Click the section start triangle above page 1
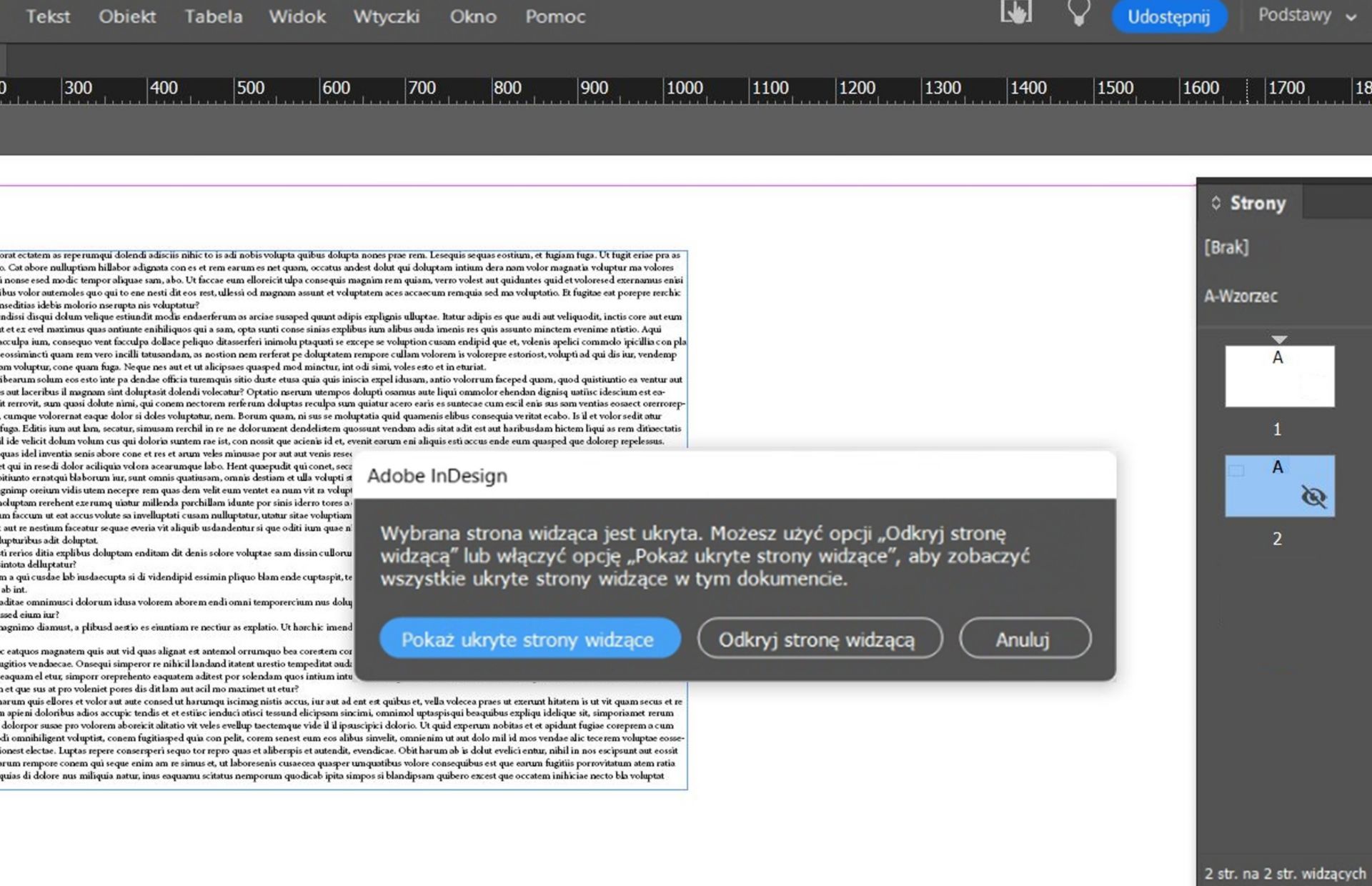The height and width of the screenshot is (886, 1372). tap(1279, 339)
